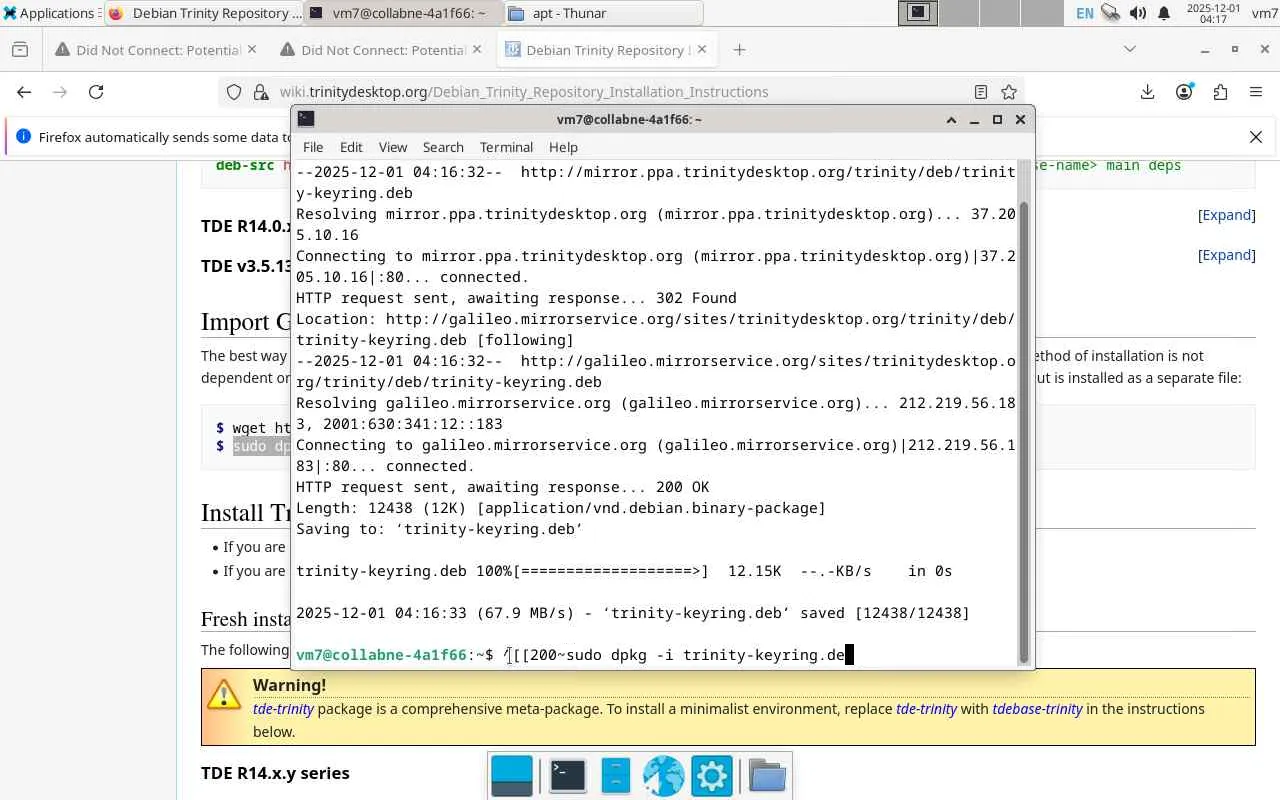Reload the current Firefox page
1280x800 pixels.
coord(96,92)
